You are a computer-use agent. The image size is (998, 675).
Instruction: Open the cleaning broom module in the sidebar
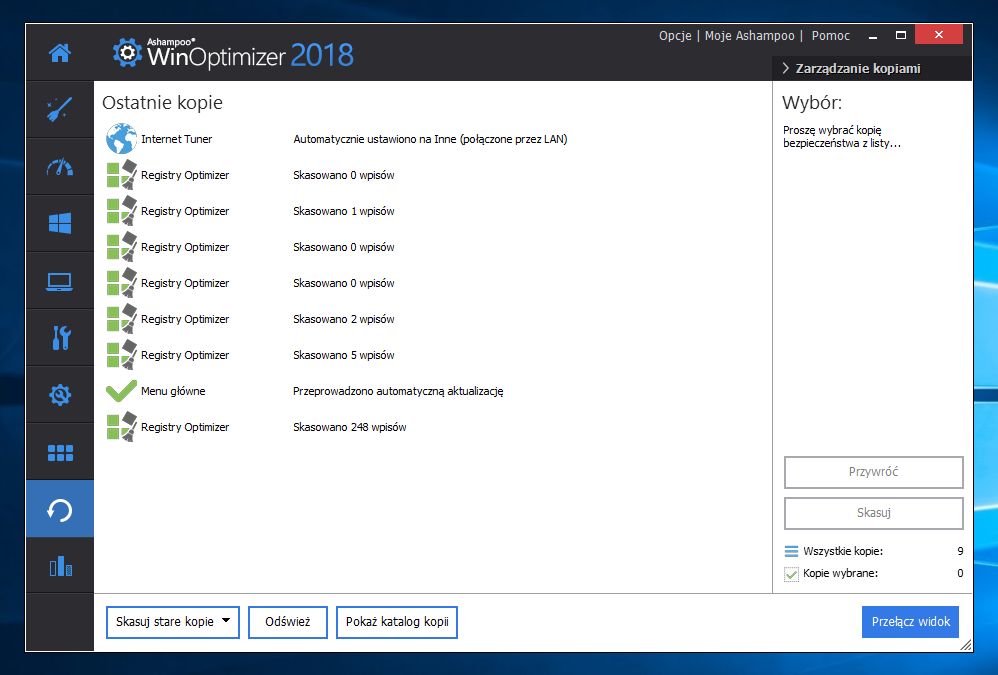[60, 109]
